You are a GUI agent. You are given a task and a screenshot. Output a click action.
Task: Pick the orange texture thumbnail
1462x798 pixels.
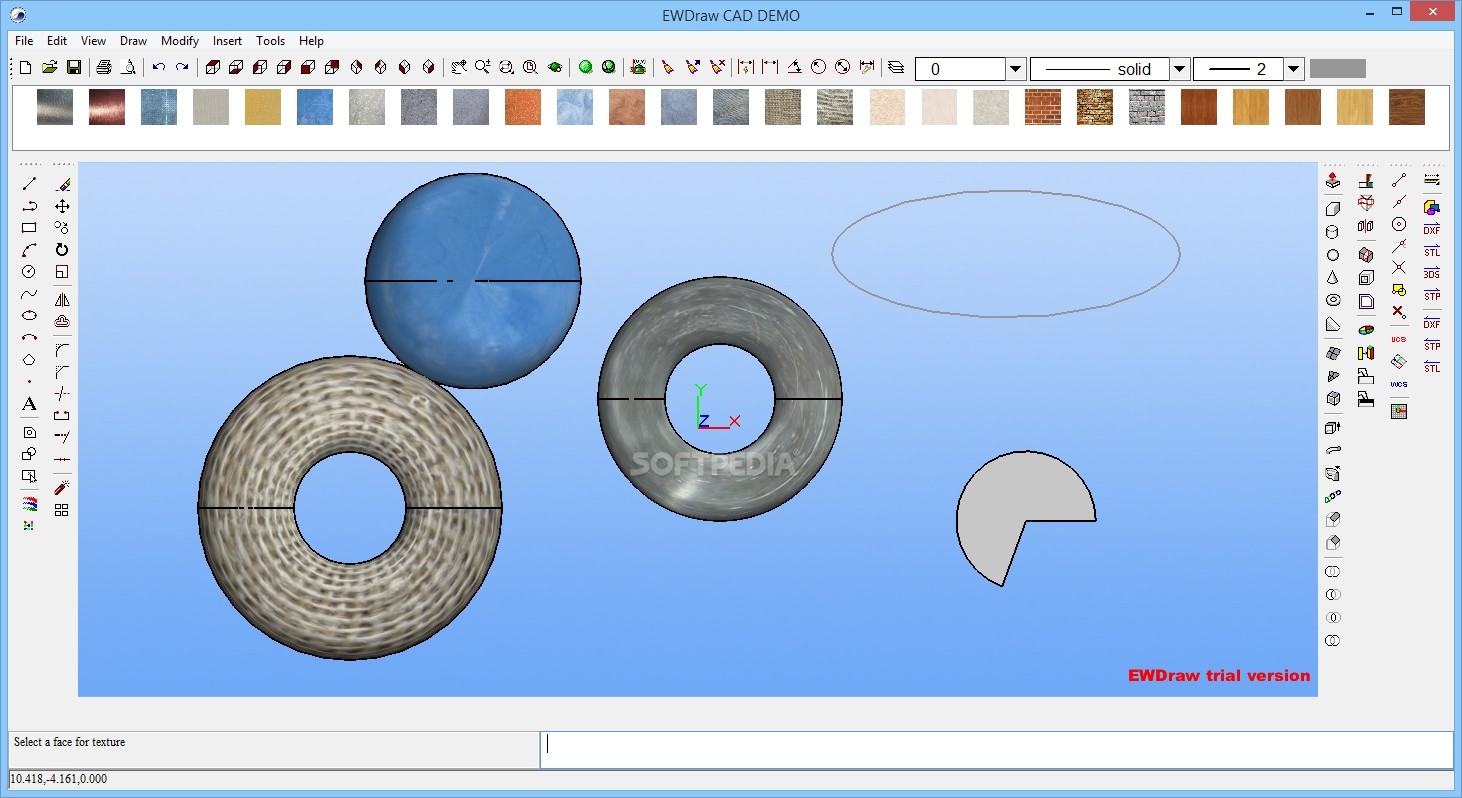coord(523,107)
